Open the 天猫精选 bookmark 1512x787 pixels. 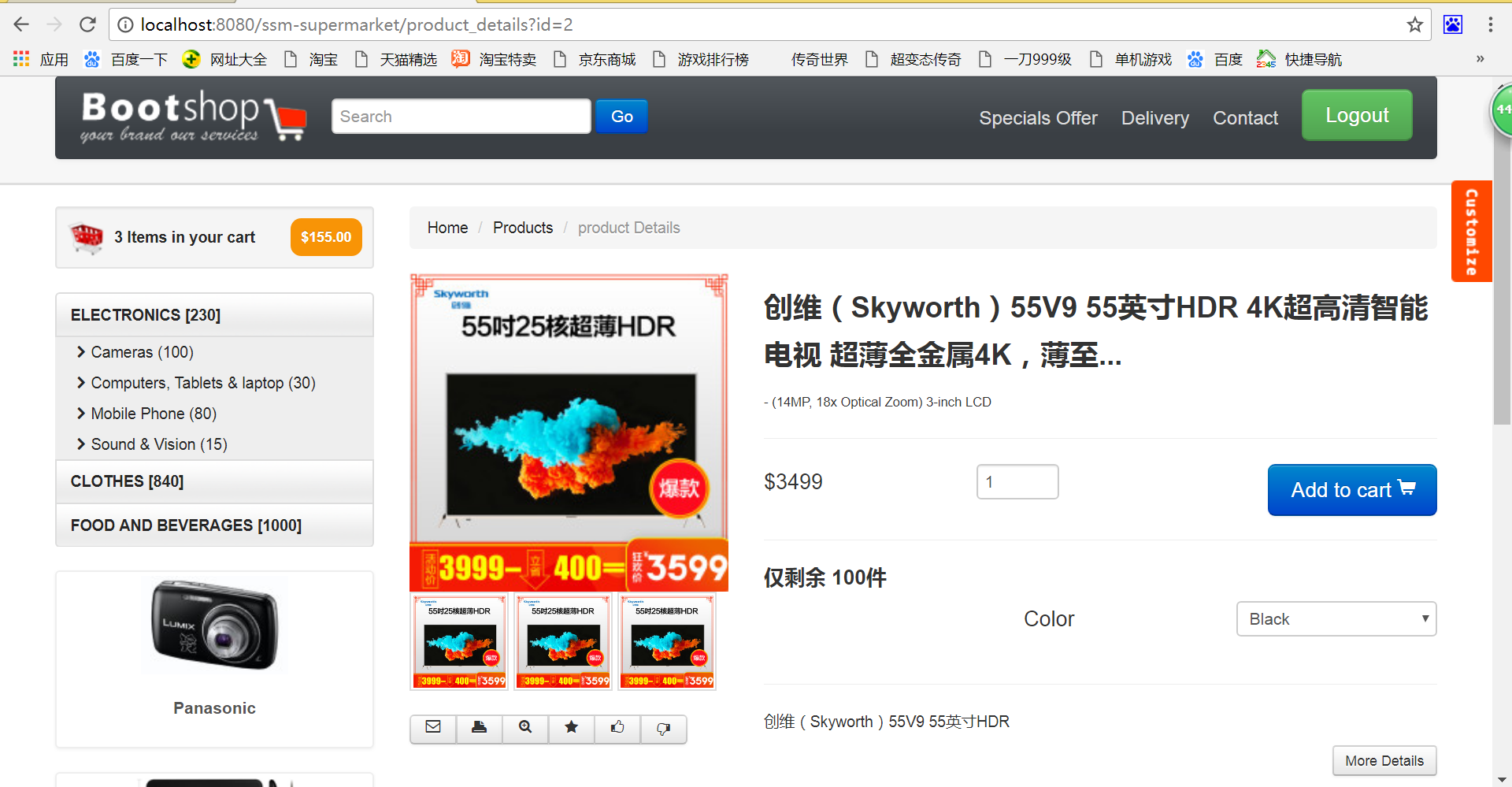click(396, 59)
